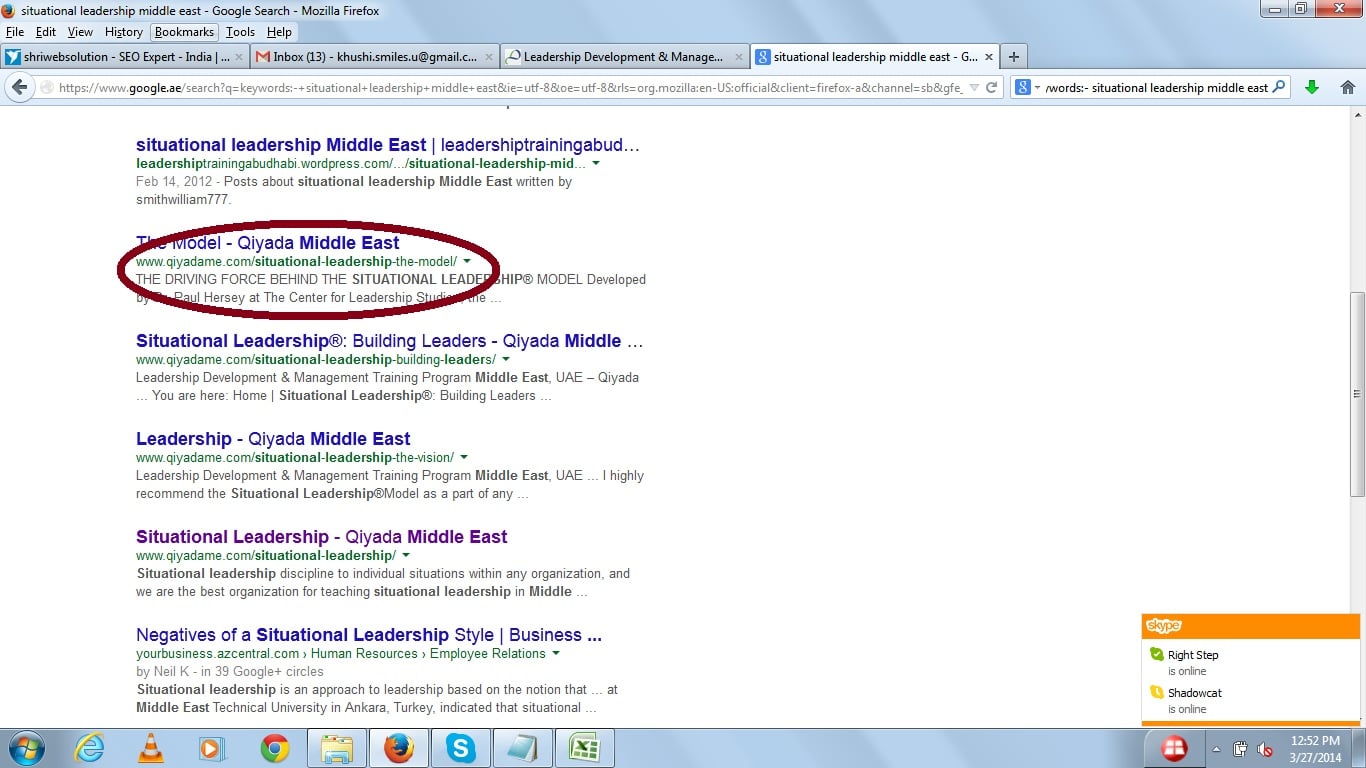Launch Google Chrome from the taskbar
The width and height of the screenshot is (1366, 768).
pos(275,748)
